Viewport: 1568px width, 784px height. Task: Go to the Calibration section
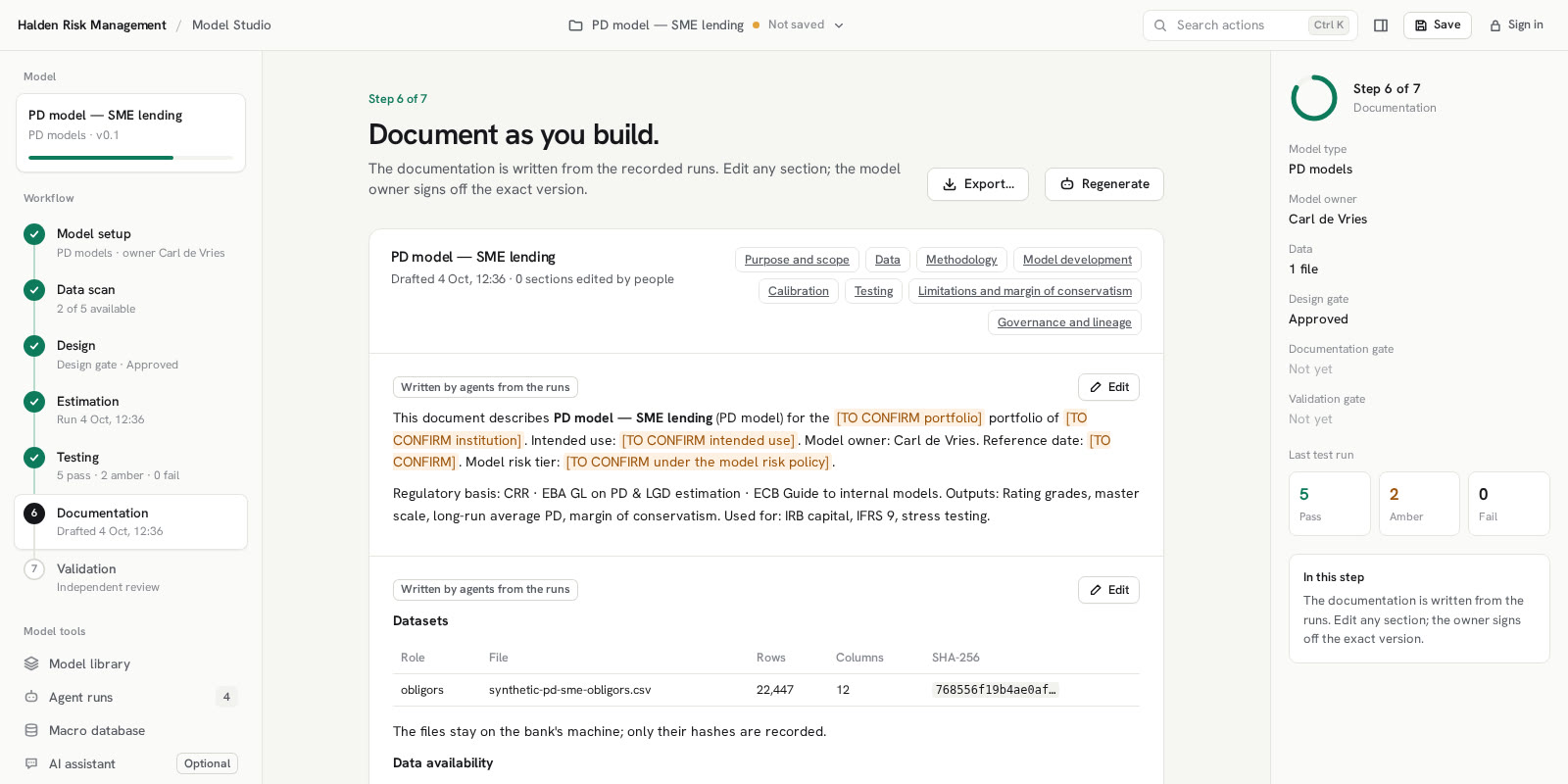799,291
